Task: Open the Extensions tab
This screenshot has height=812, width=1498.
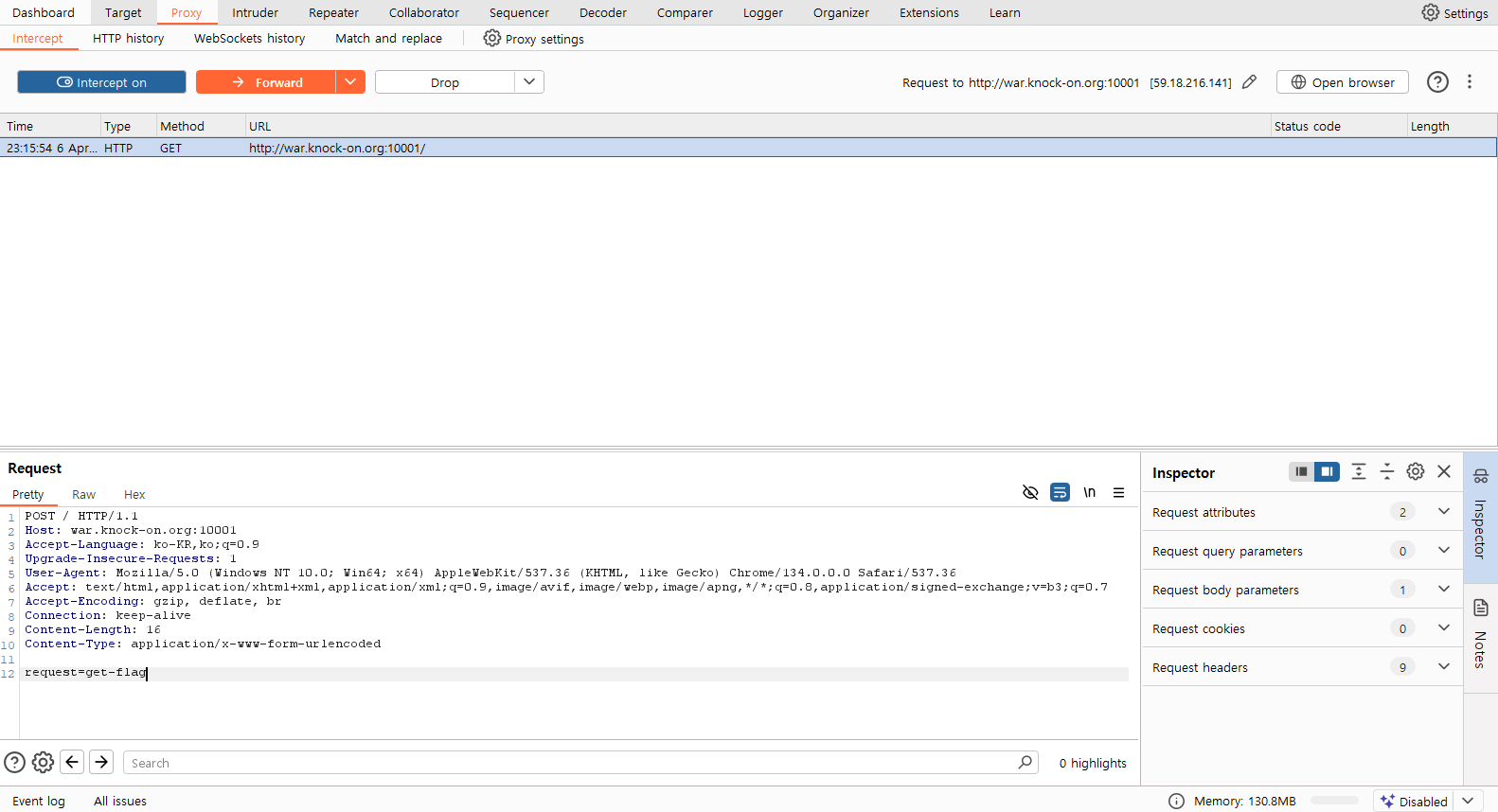Action: point(929,12)
